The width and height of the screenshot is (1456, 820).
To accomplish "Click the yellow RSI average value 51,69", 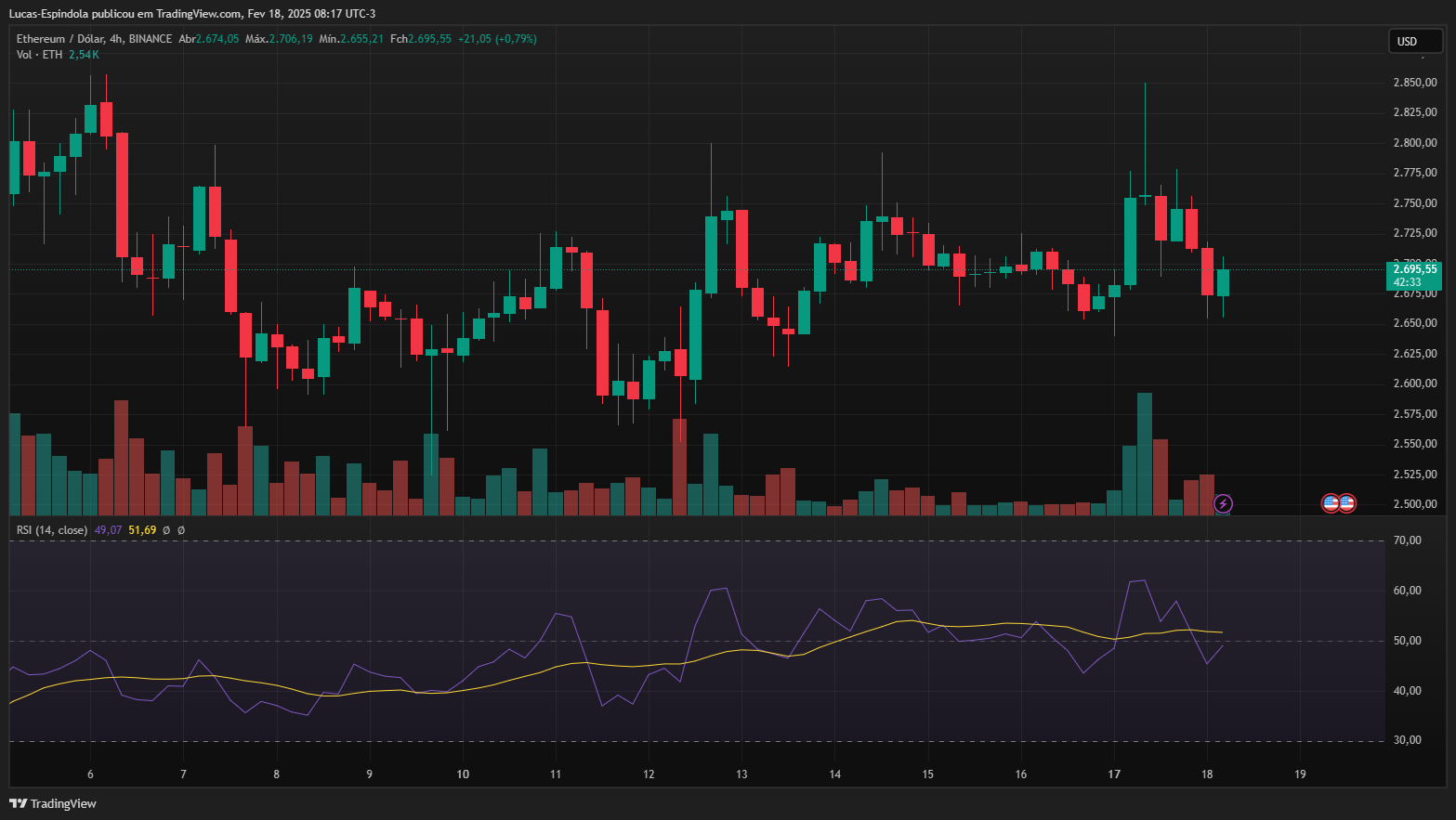I will (x=142, y=530).
